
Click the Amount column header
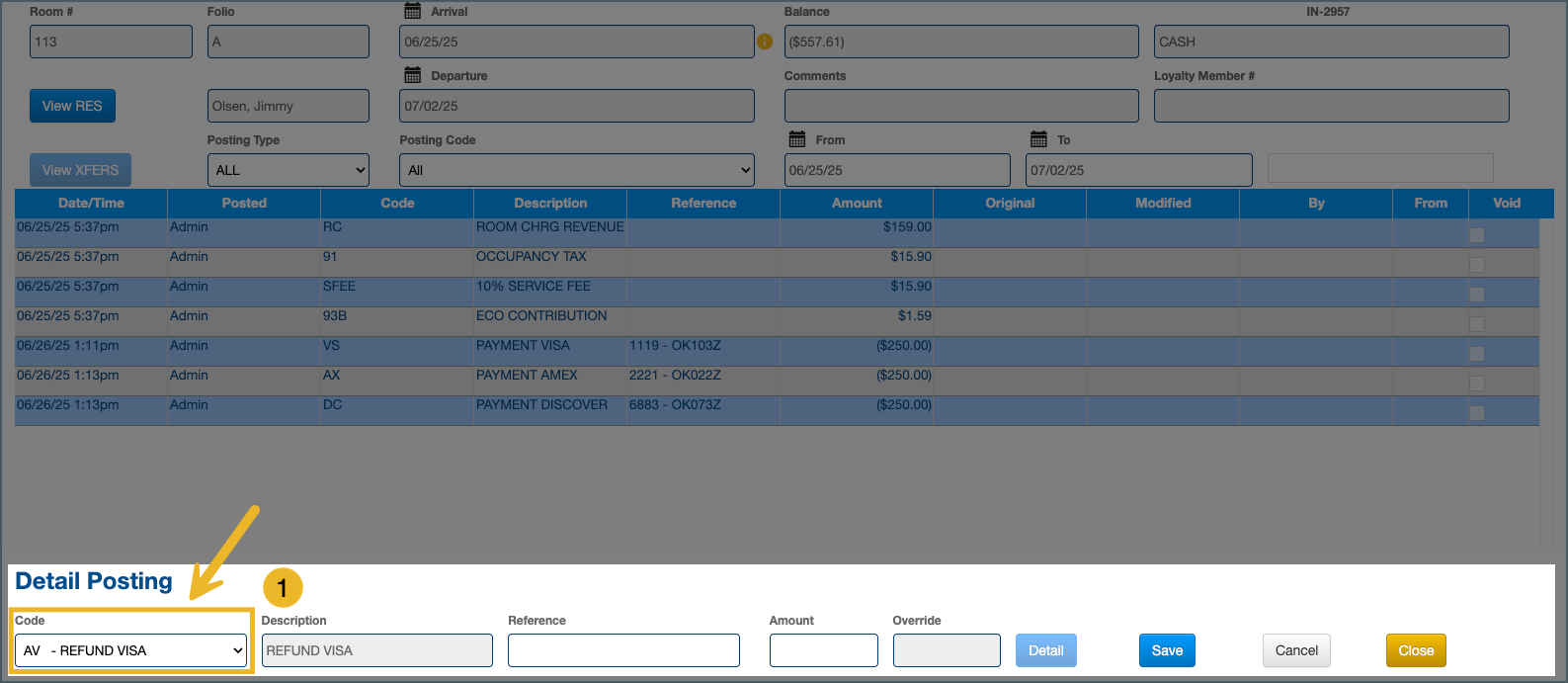click(857, 203)
